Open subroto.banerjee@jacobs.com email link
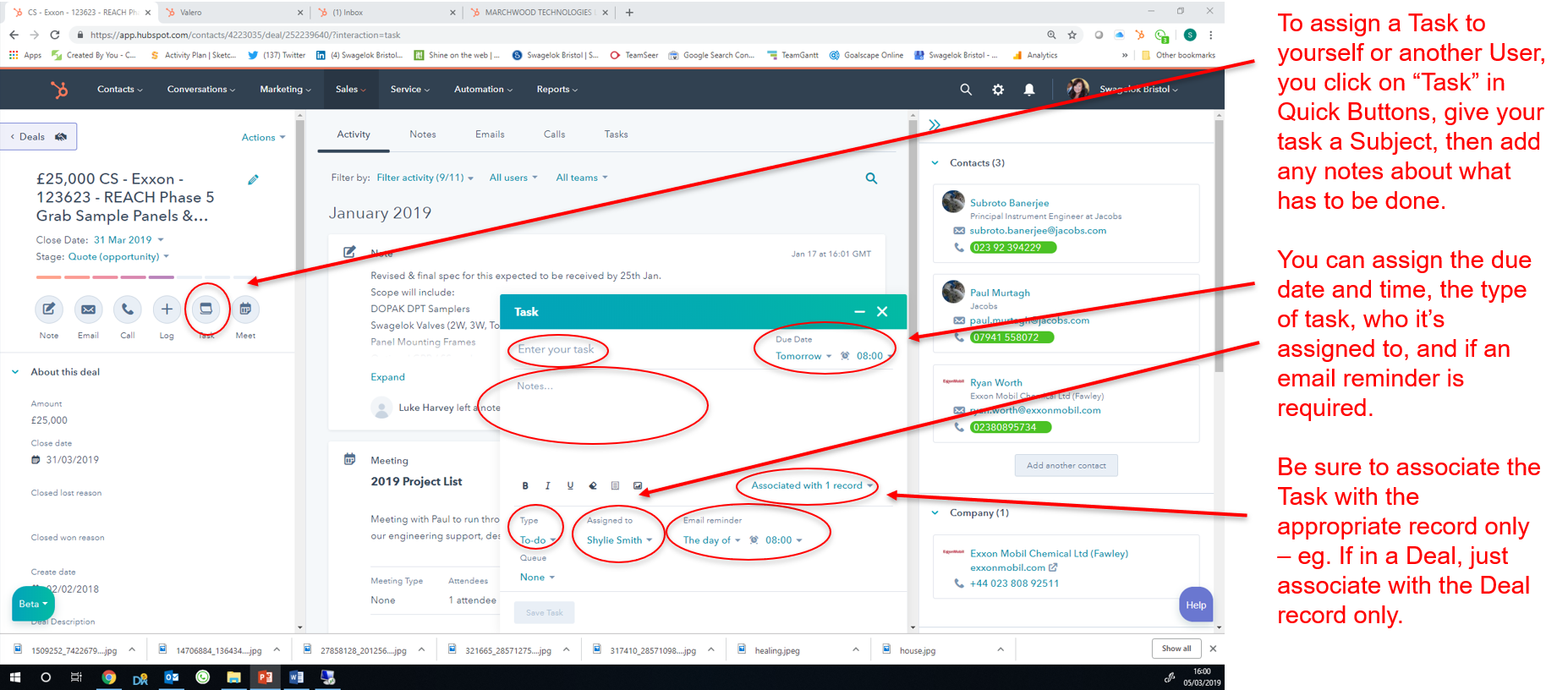Image resolution: width=1568 pixels, height=690 pixels. 1038,231
